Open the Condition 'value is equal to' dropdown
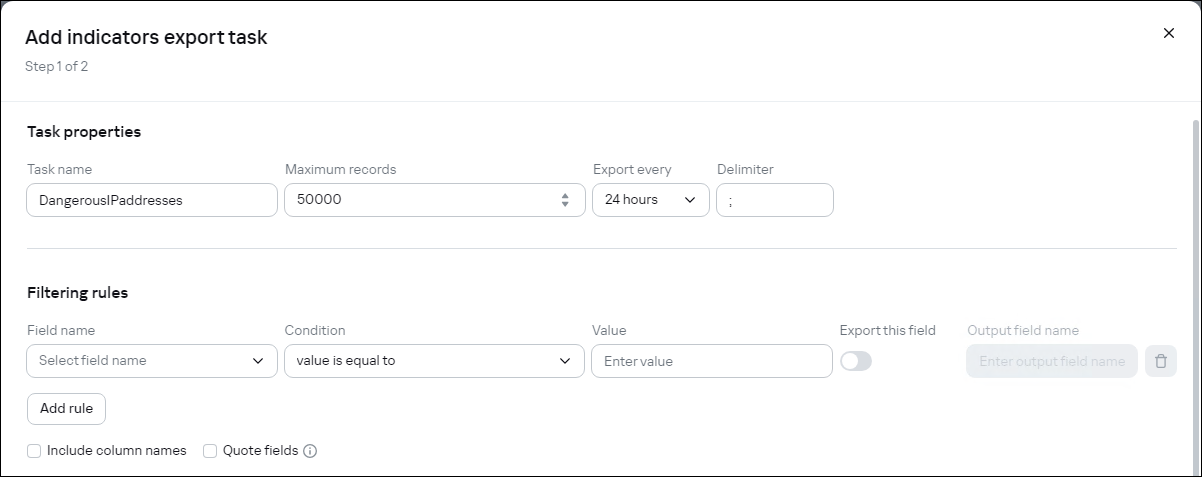 click(x=434, y=361)
